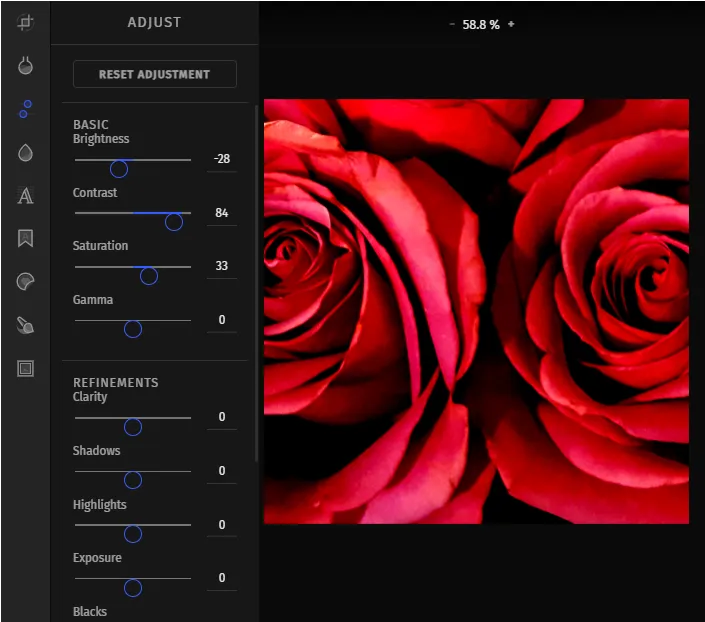Click the Gamma value field 0
Viewport: 705px width, 622px height.
[222, 320]
